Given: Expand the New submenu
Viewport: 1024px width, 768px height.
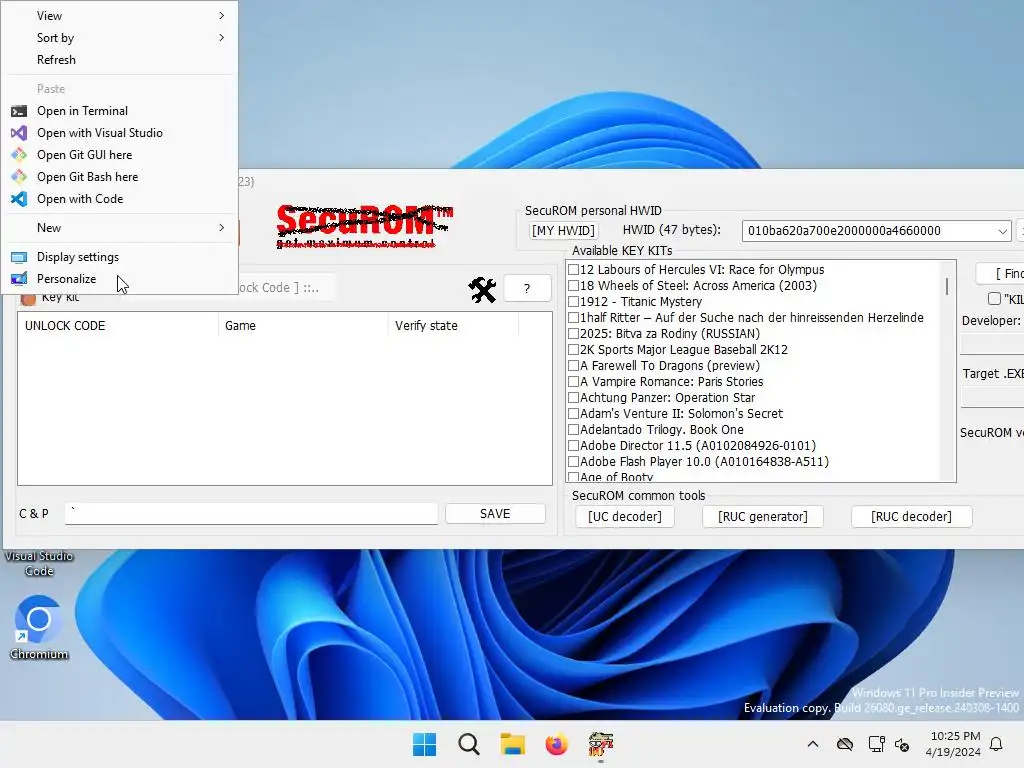Looking at the screenshot, I should click(x=221, y=228).
